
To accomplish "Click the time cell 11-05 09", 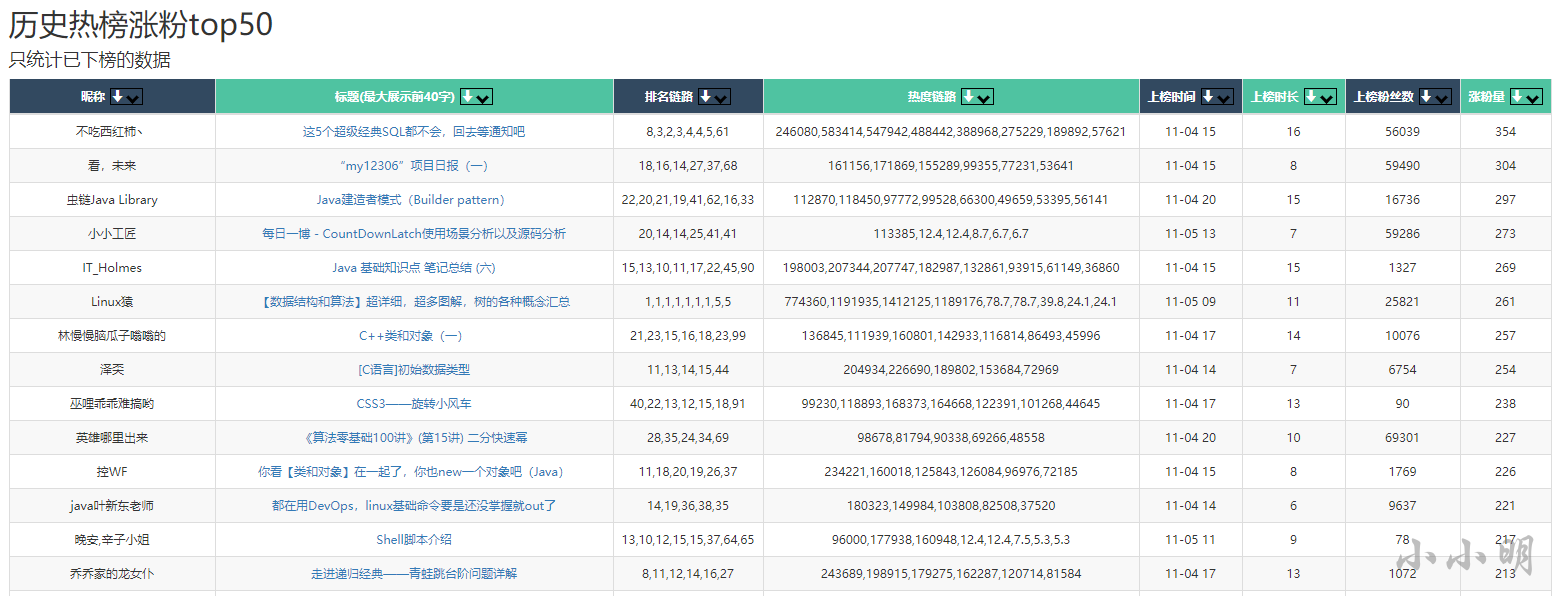I will 1191,302.
